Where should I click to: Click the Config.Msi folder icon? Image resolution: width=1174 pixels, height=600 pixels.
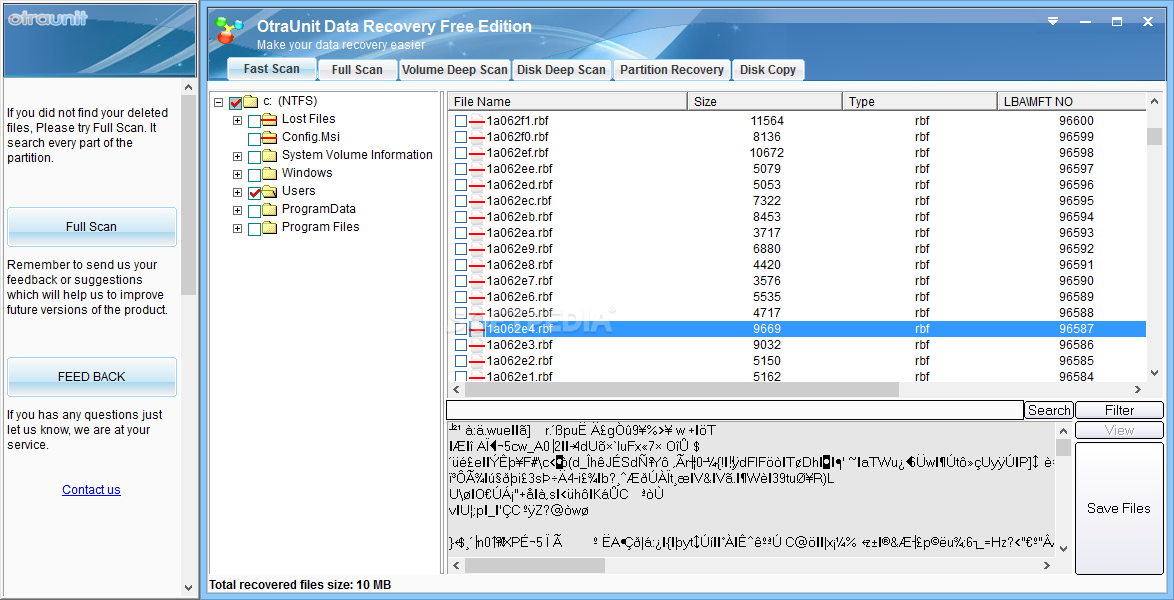pyautogui.click(x=270, y=137)
